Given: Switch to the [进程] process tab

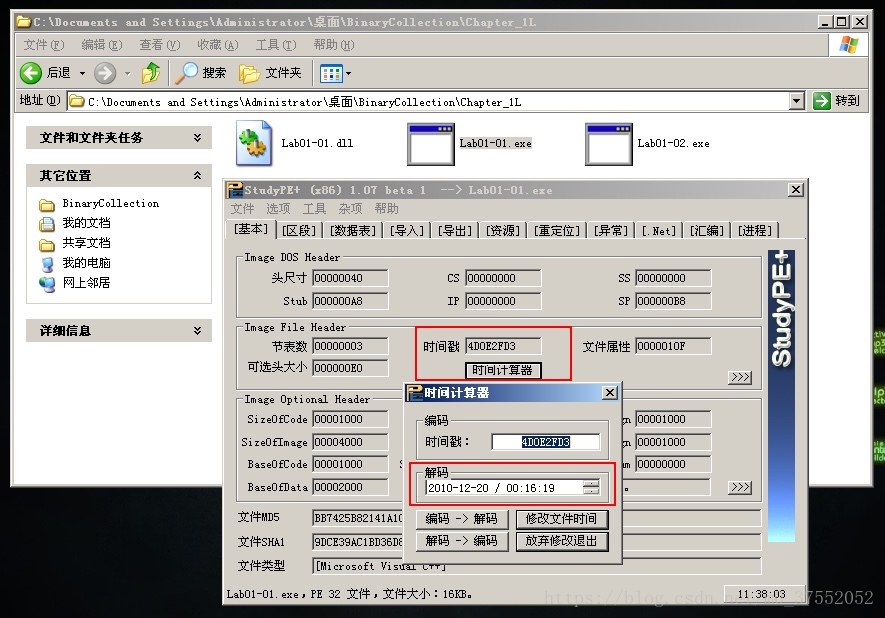Looking at the screenshot, I should tap(755, 231).
